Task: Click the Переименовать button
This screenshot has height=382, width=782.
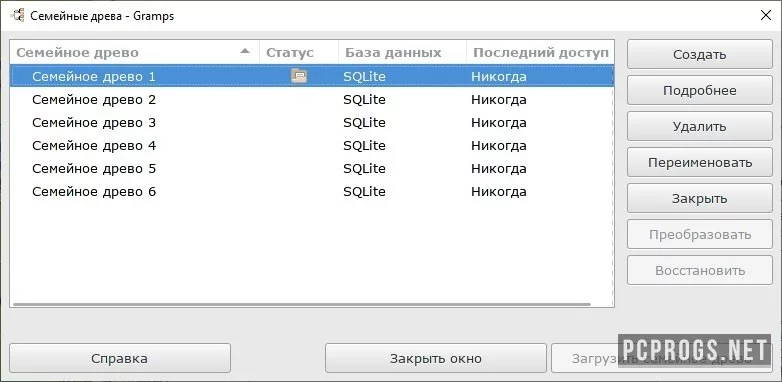Action: pyautogui.click(x=699, y=163)
